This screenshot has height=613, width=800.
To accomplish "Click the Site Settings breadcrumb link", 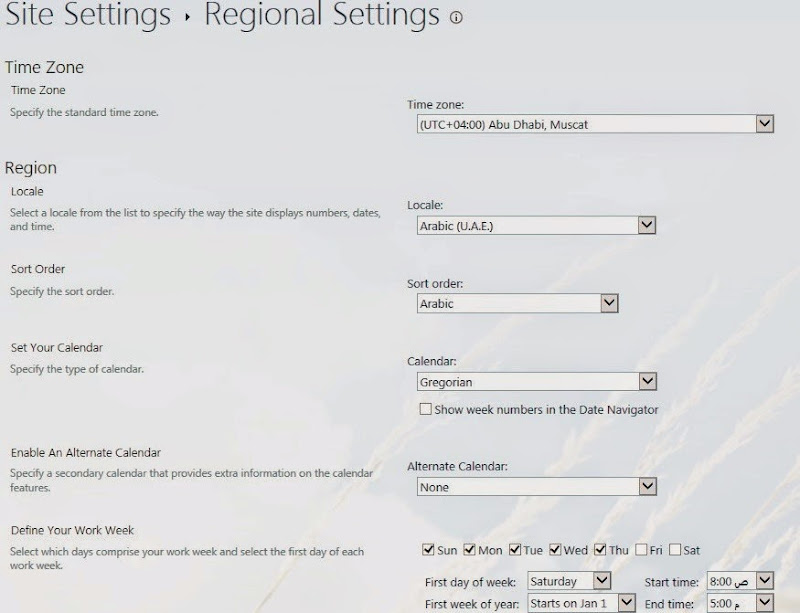I will pos(88,14).
